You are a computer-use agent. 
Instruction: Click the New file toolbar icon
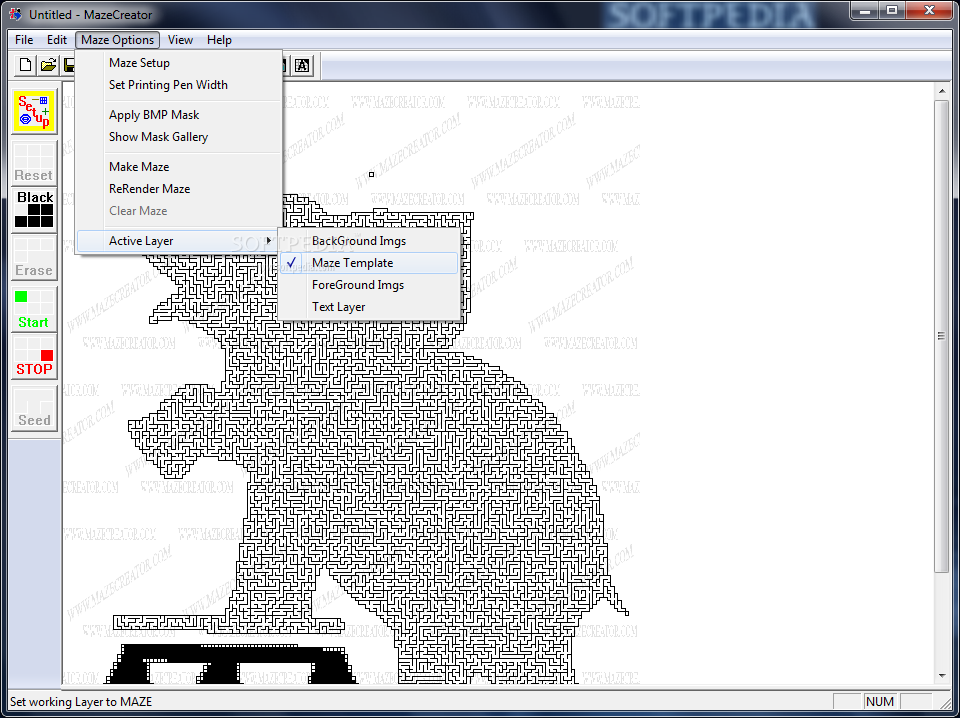[26, 65]
